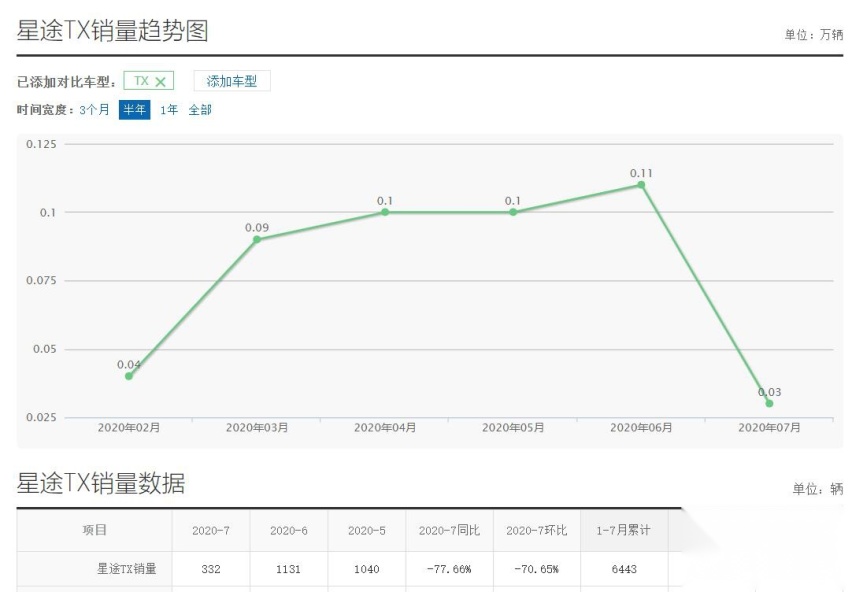Click the 添加车型 button
This screenshot has width=852, height=592.
tap(232, 81)
